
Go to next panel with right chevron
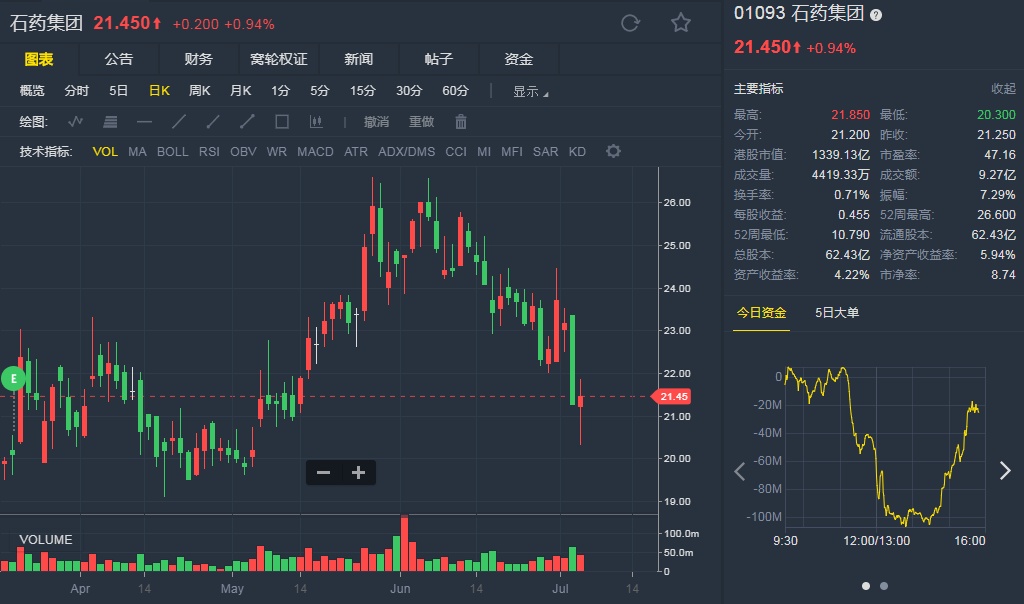tap(1005, 471)
